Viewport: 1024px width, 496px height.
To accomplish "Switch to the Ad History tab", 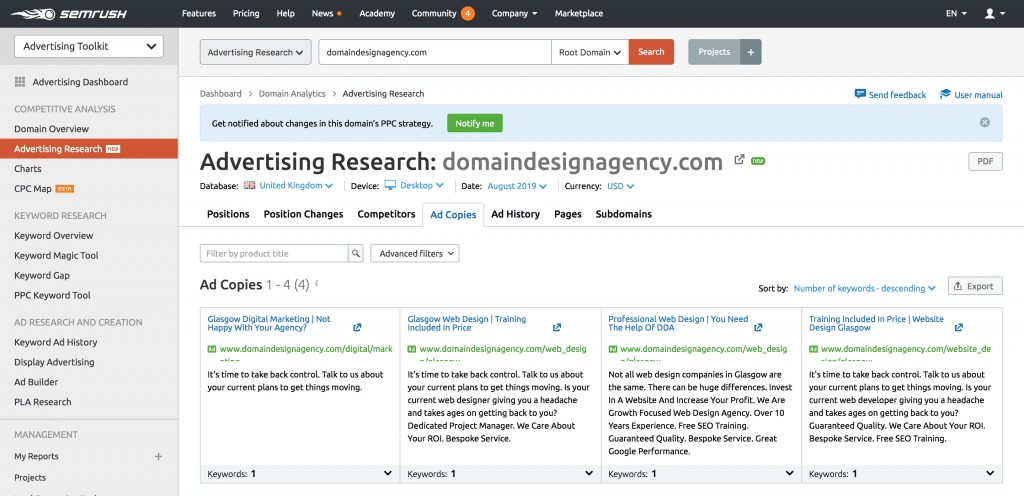I will [515, 214].
